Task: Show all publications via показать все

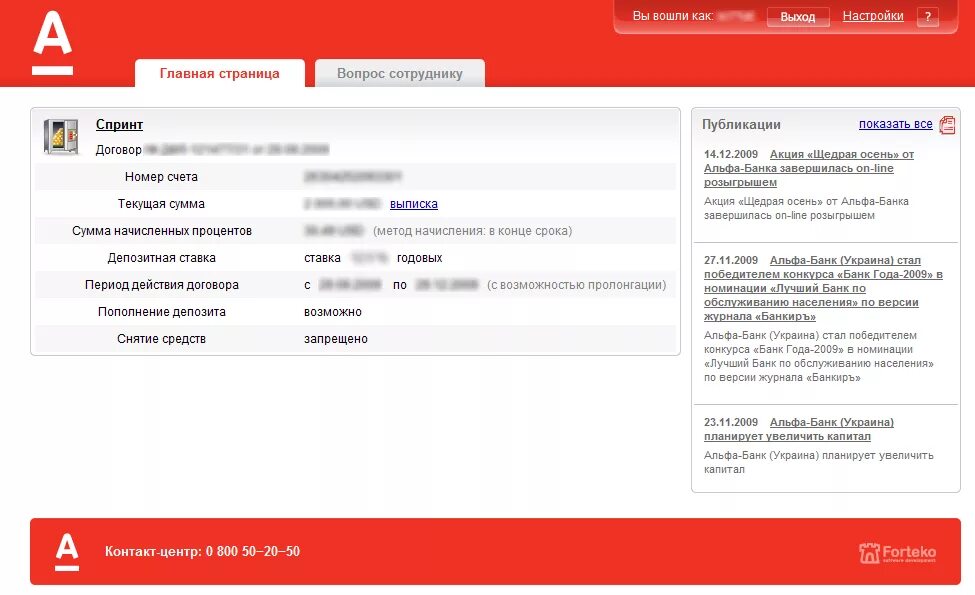Action: click(895, 124)
